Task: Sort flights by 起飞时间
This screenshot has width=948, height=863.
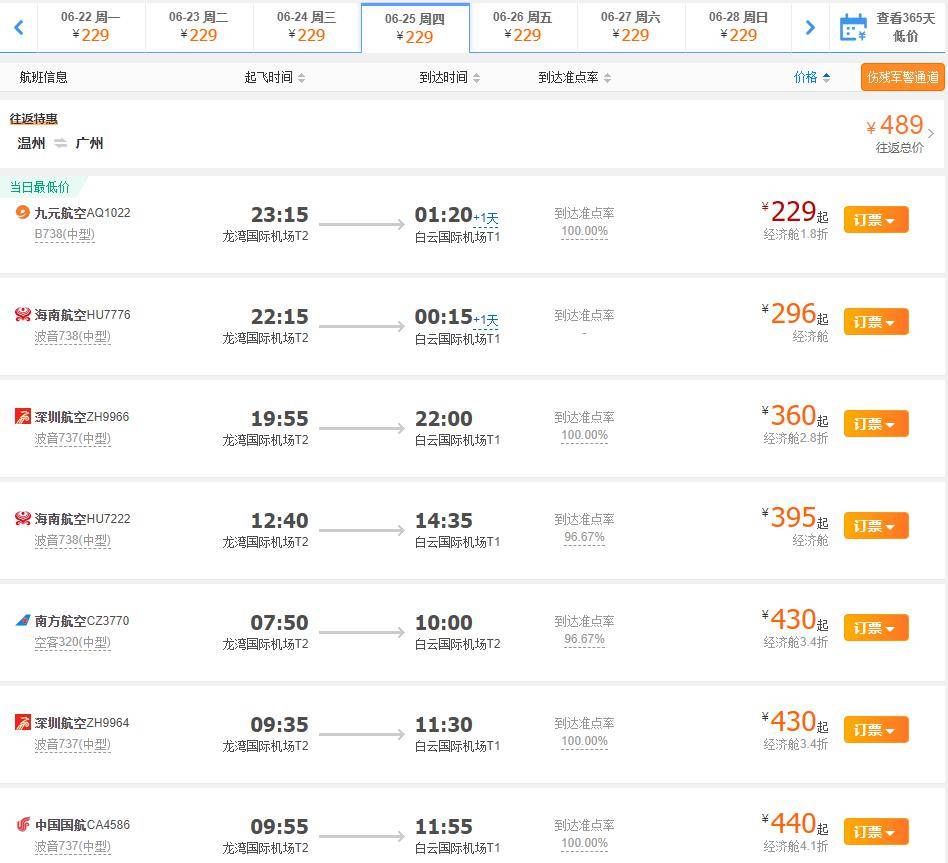Action: click(274, 77)
